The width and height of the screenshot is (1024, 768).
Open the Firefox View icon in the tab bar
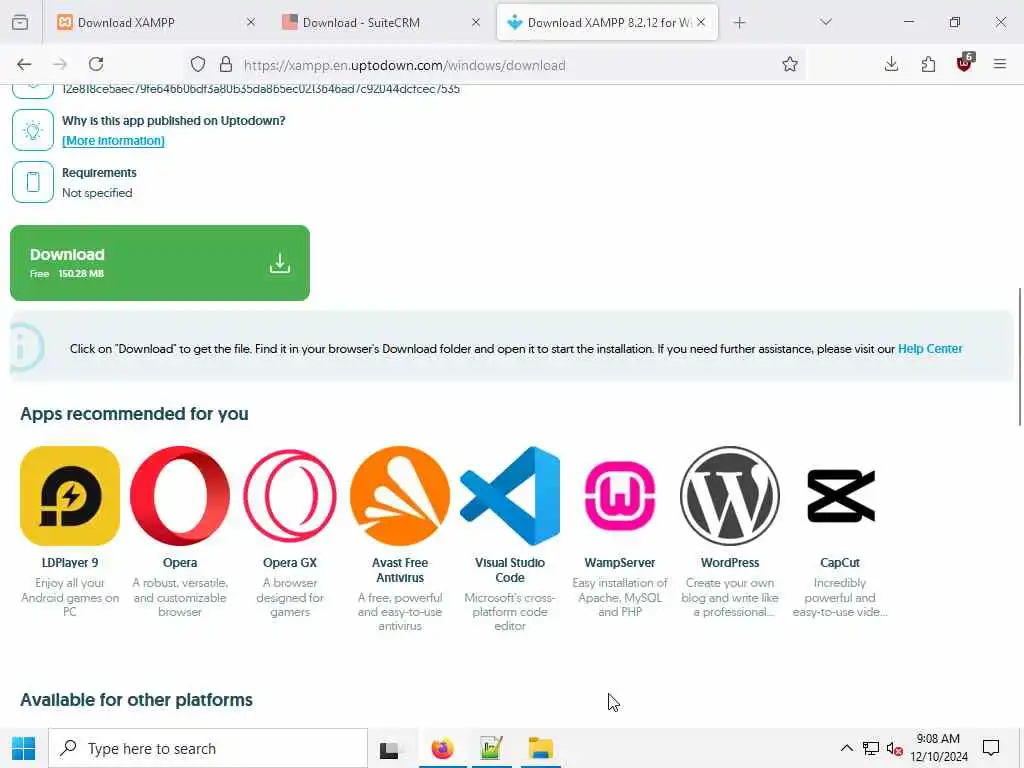pos(20,22)
